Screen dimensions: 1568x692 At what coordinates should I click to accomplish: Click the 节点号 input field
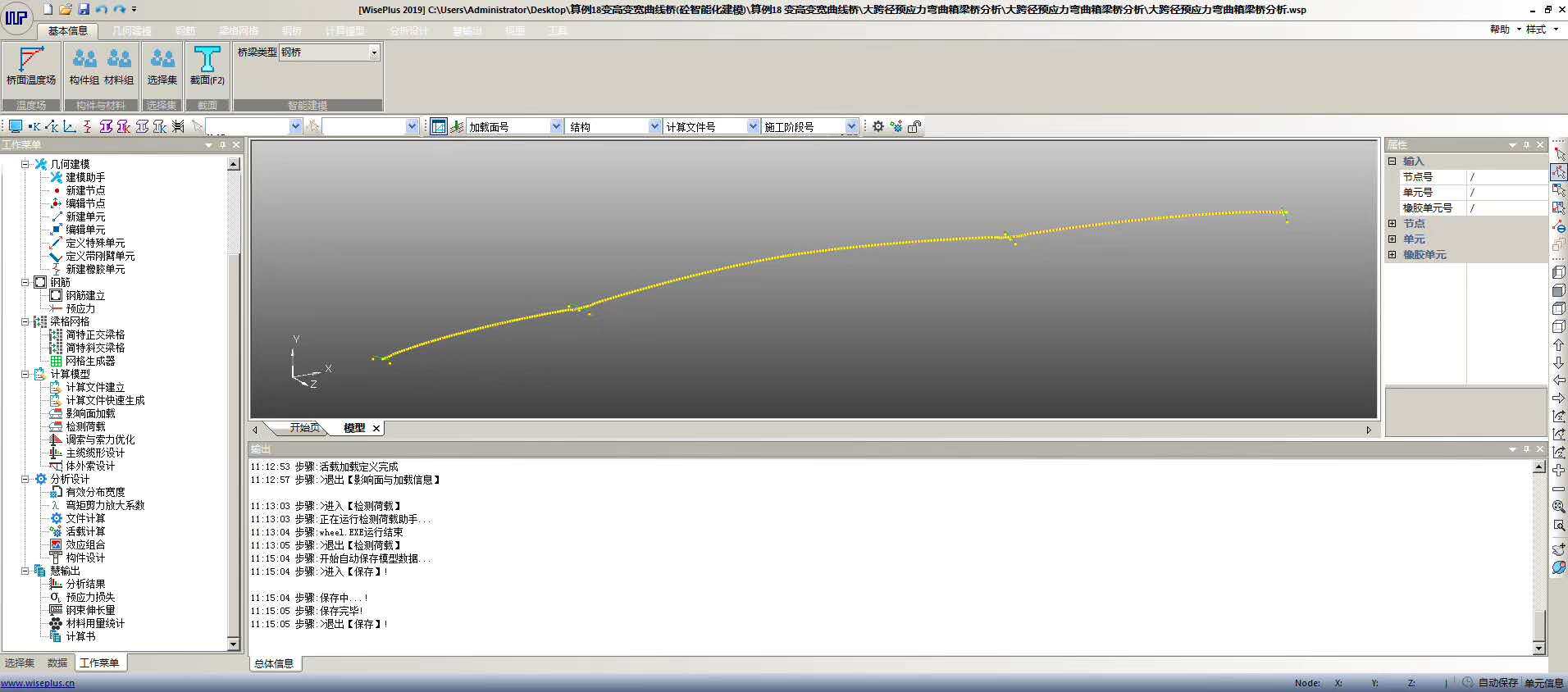tap(1506, 176)
